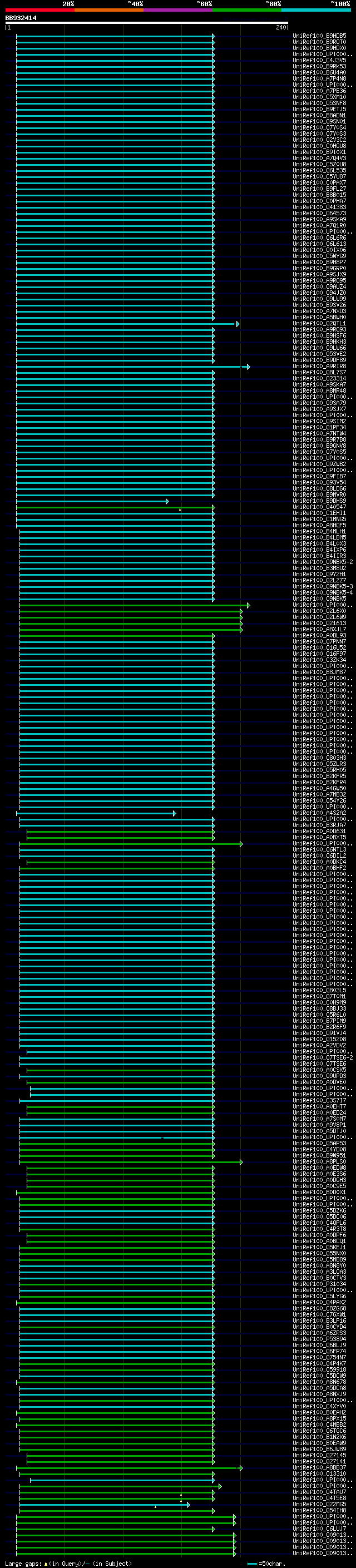Open hit UniRef100_B9HDX0
Screen dimensions: 356x1568
point(319,48)
